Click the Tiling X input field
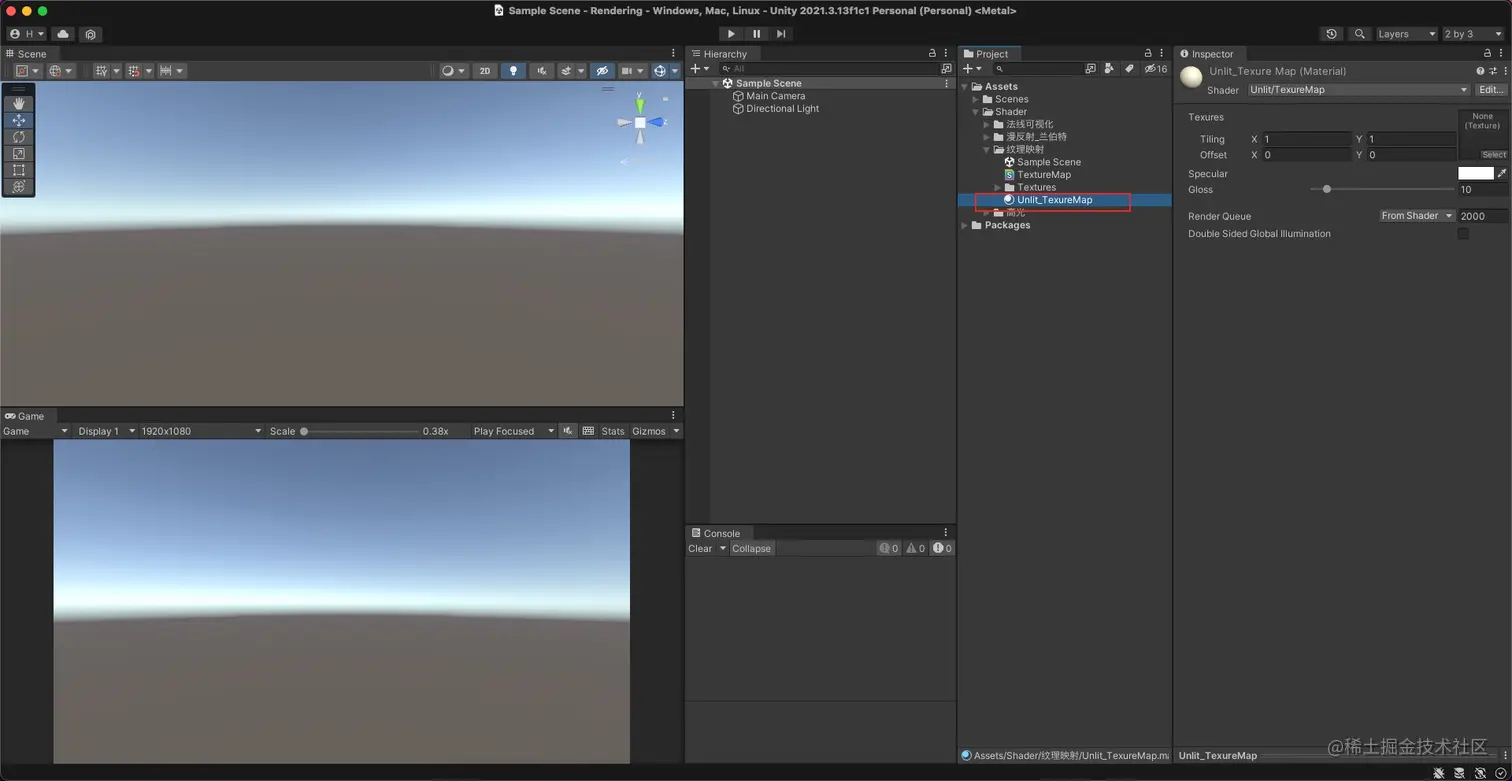Screen dimensions: 1512x781 (x=1306, y=139)
